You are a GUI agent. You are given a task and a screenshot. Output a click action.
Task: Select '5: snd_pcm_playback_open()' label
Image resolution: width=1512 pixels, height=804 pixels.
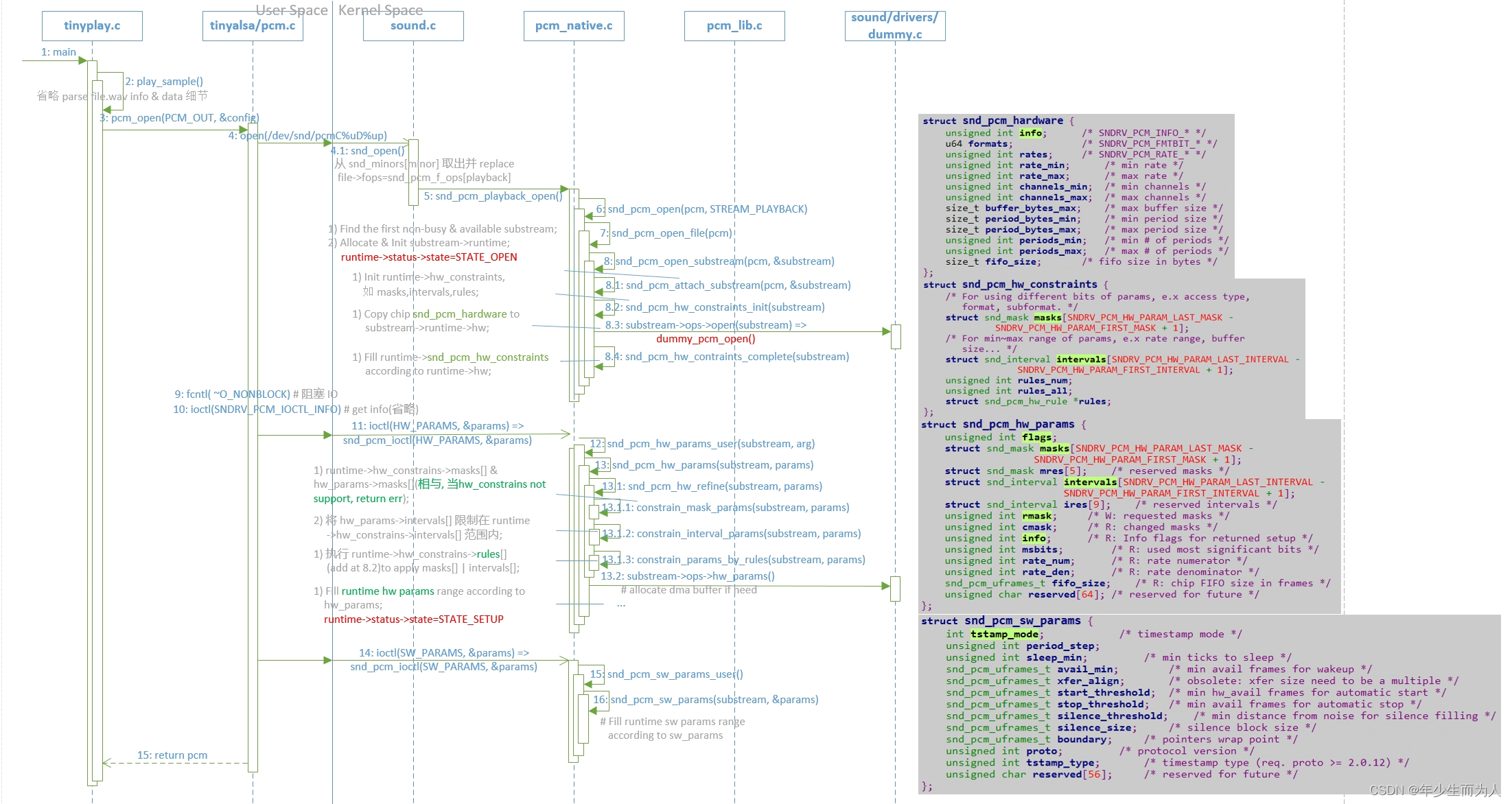click(493, 196)
